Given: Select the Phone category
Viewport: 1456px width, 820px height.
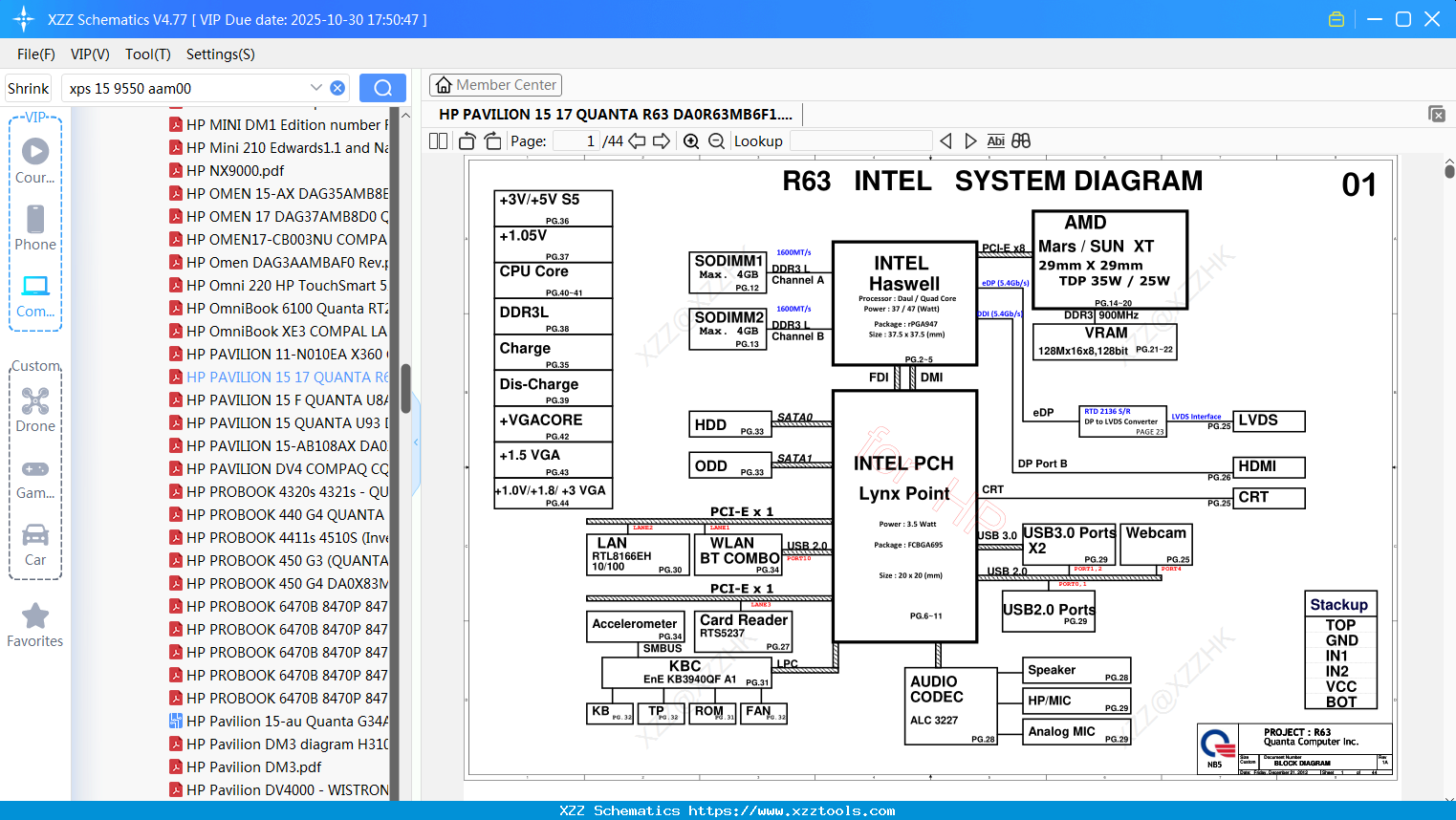Looking at the screenshot, I should [35, 227].
